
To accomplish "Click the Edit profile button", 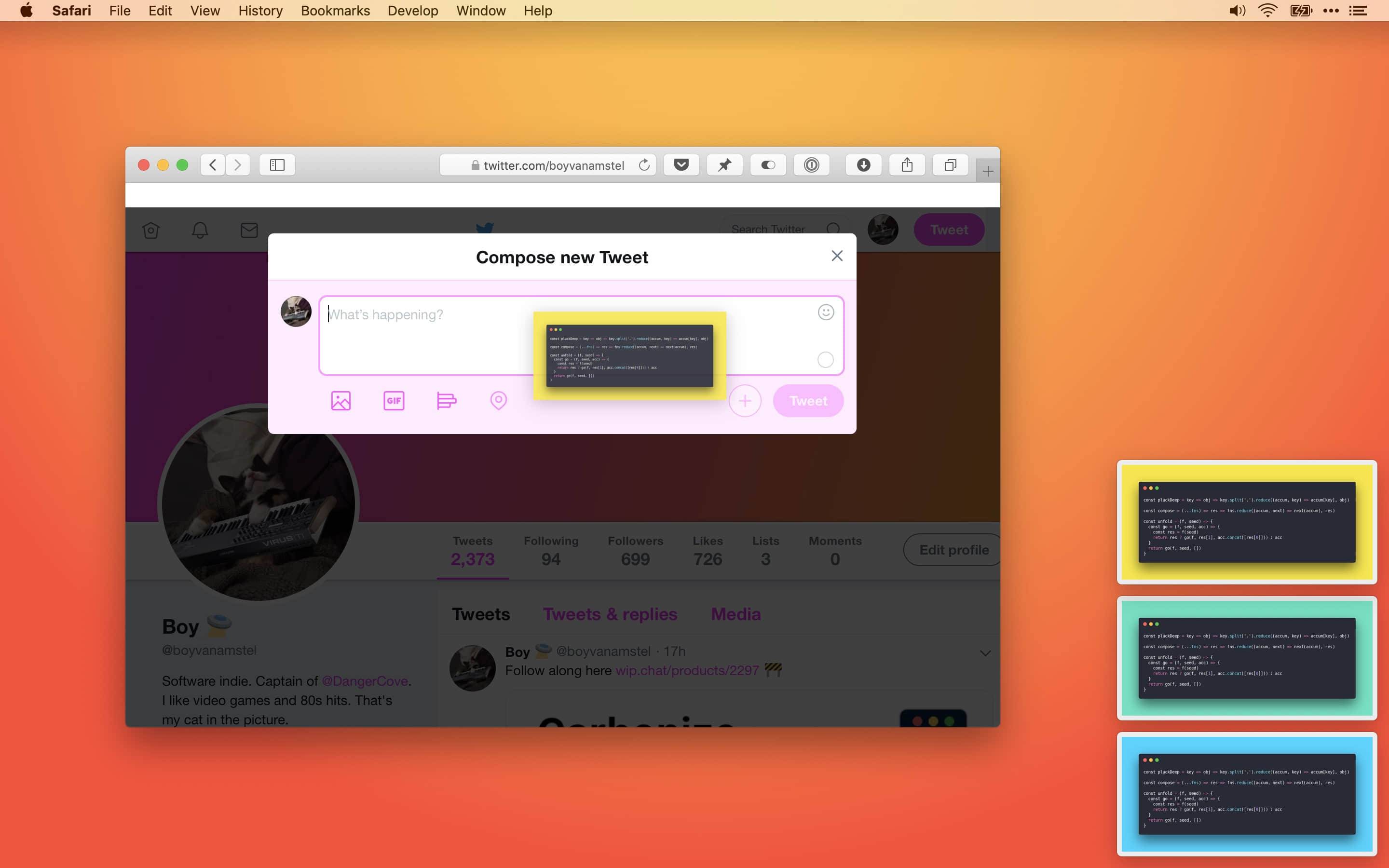I will click(x=953, y=550).
